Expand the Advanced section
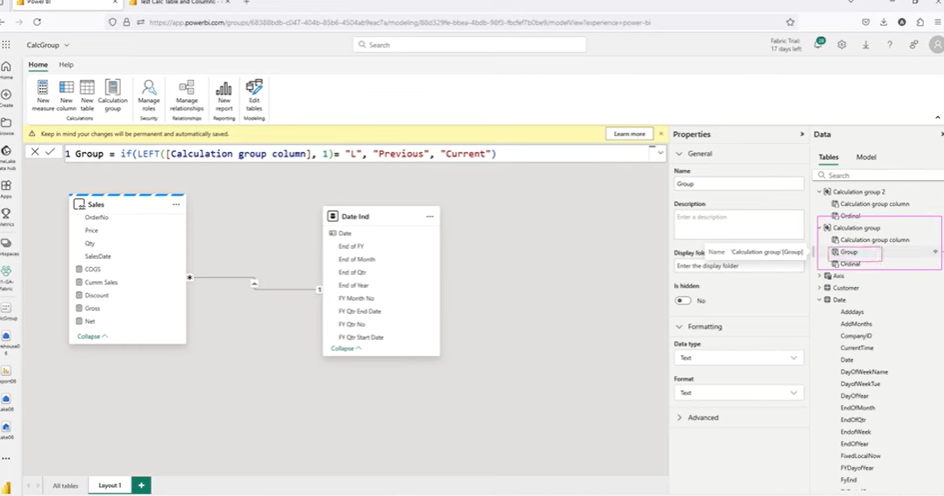944x496 pixels. [x=679, y=417]
